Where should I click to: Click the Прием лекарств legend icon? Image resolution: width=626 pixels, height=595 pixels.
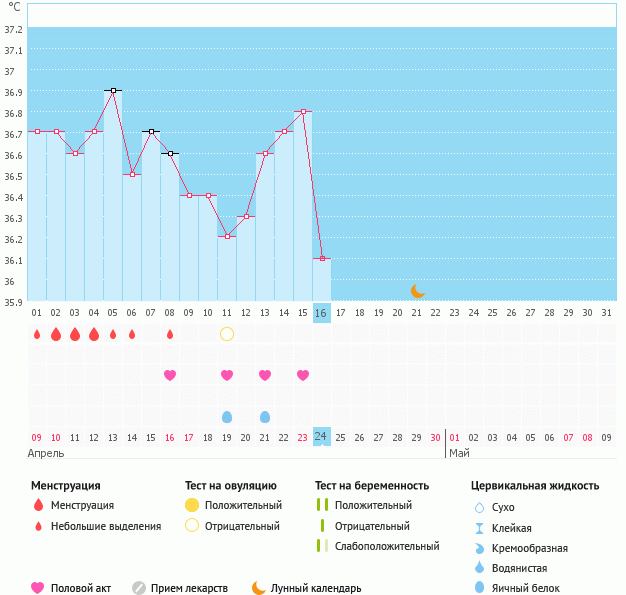(139, 588)
